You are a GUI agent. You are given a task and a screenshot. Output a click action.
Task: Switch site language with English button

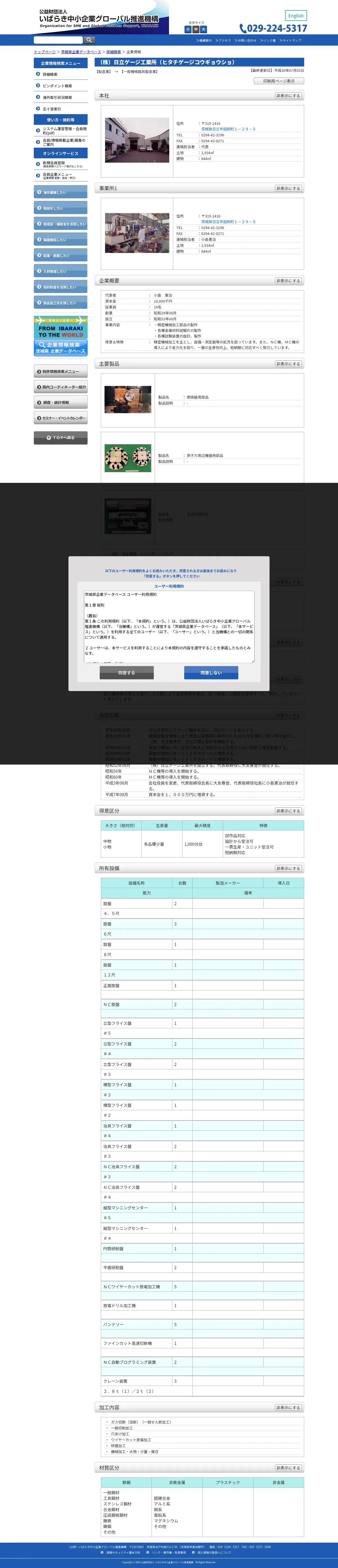point(296,16)
